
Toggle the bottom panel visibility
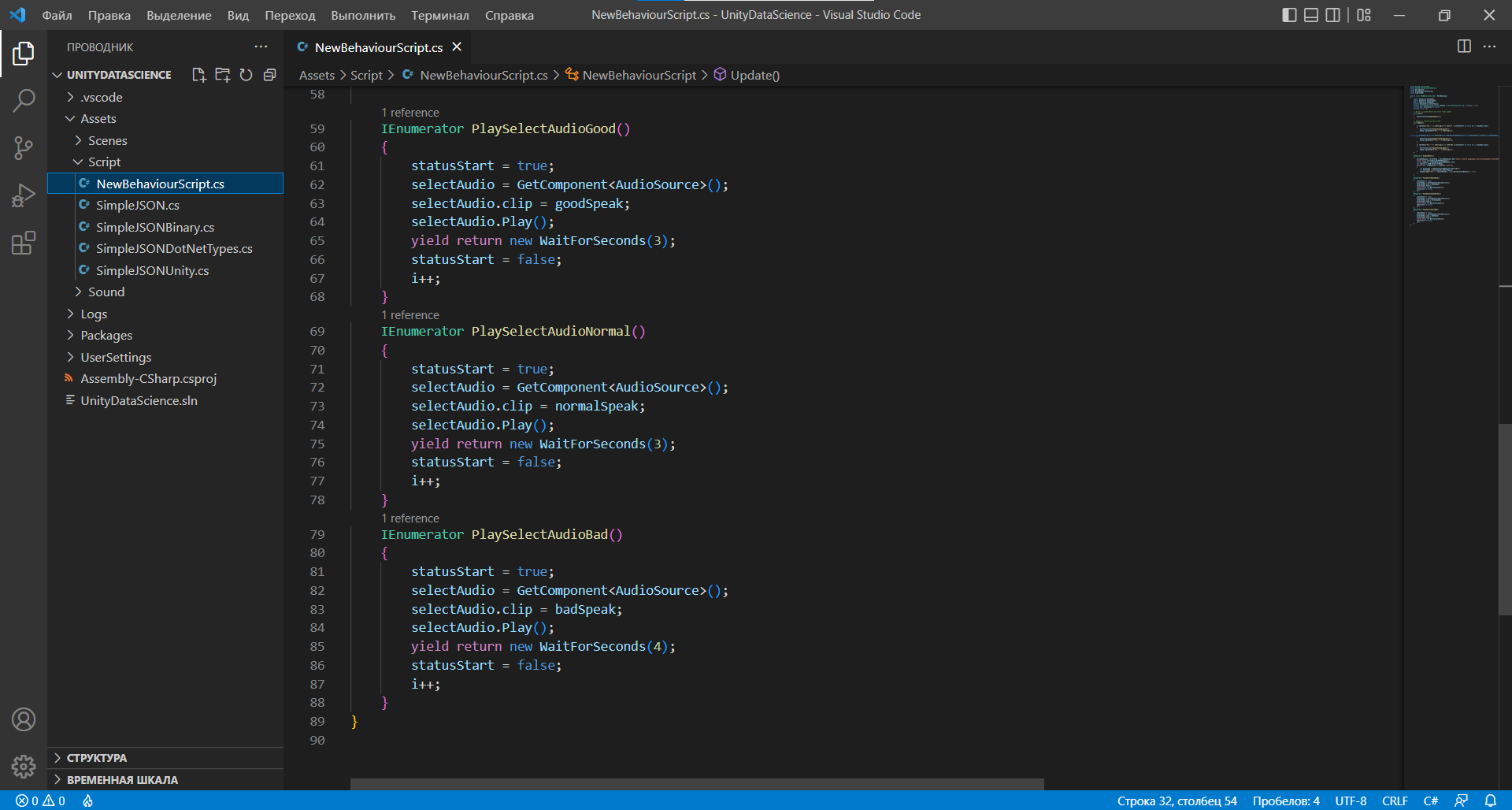click(x=1311, y=15)
